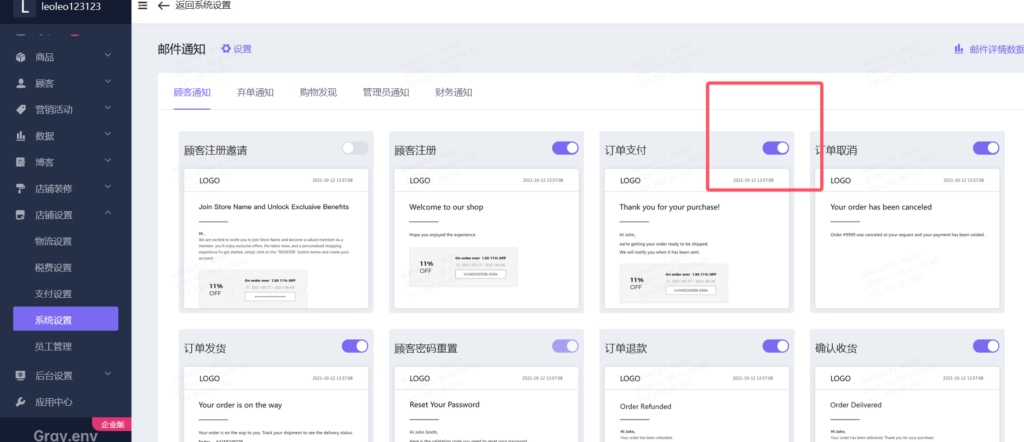Click the hamburger menu collapse icon
1024x442 pixels.
[x=142, y=6]
